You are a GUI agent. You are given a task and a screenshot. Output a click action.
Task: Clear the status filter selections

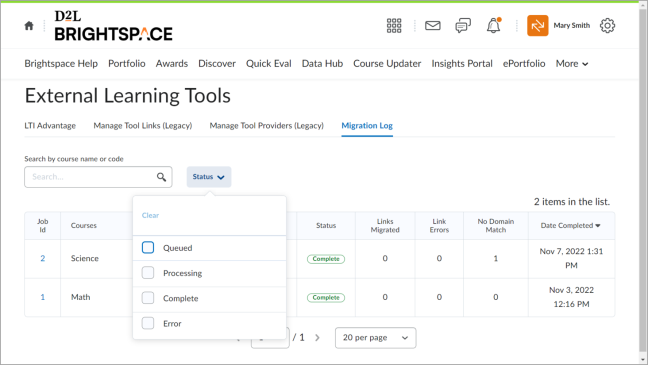coord(150,215)
